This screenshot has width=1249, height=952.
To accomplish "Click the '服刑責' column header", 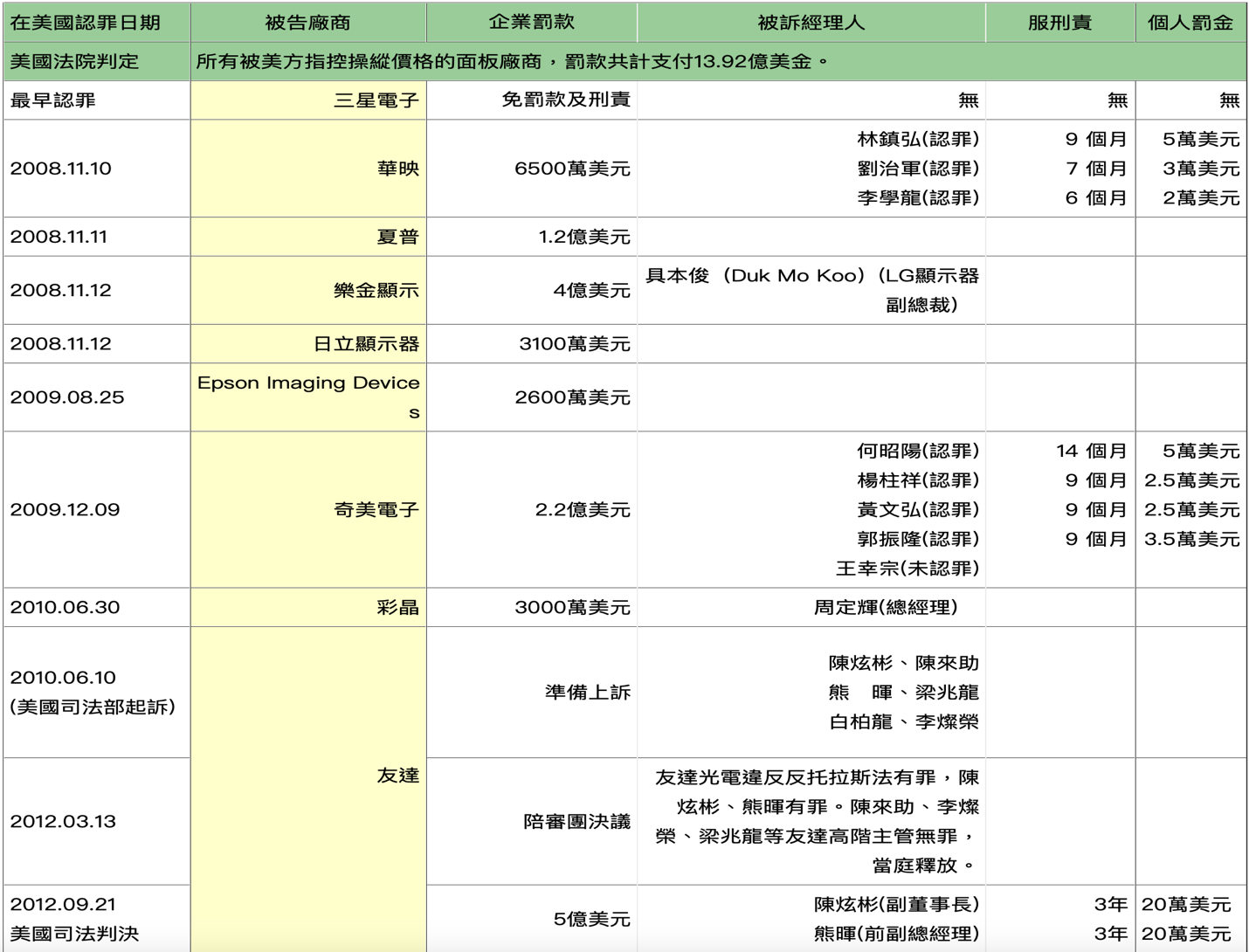I will (1059, 23).
